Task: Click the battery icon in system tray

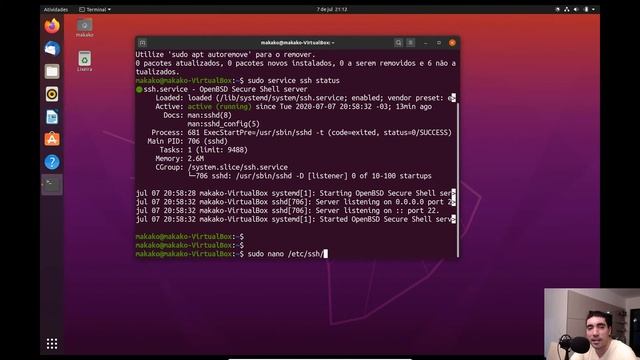Action: (x=586, y=9)
